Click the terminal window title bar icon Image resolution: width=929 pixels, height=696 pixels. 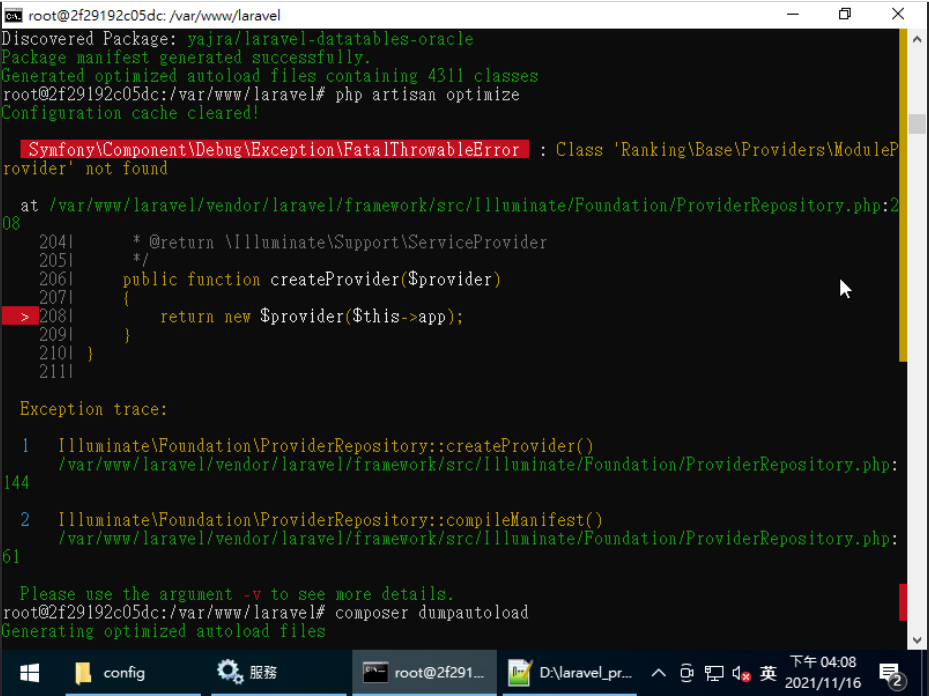click(x=13, y=15)
